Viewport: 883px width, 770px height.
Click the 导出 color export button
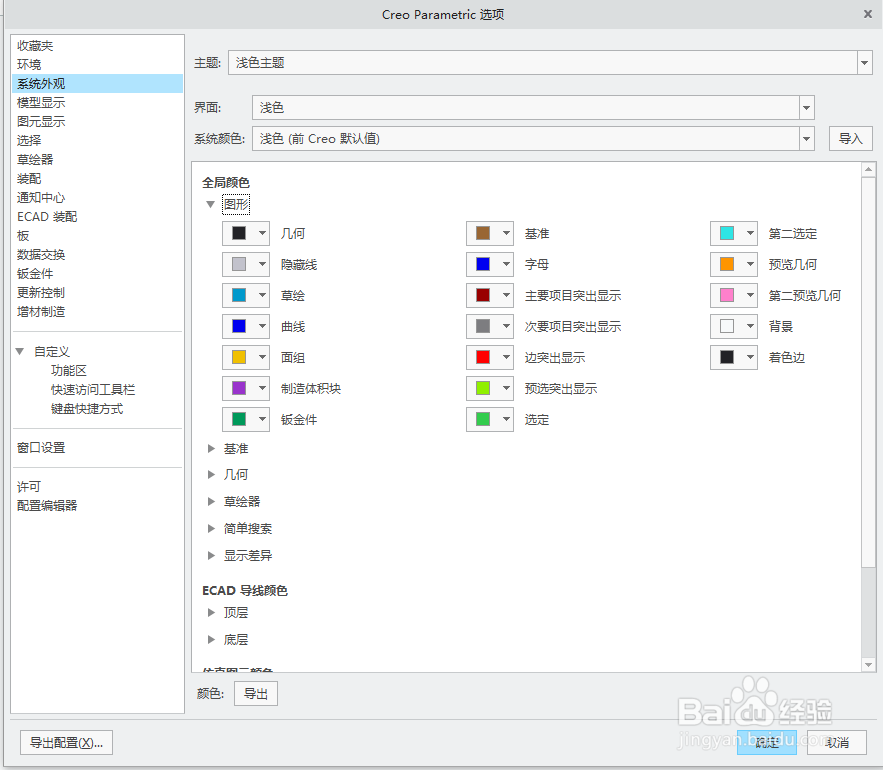256,693
